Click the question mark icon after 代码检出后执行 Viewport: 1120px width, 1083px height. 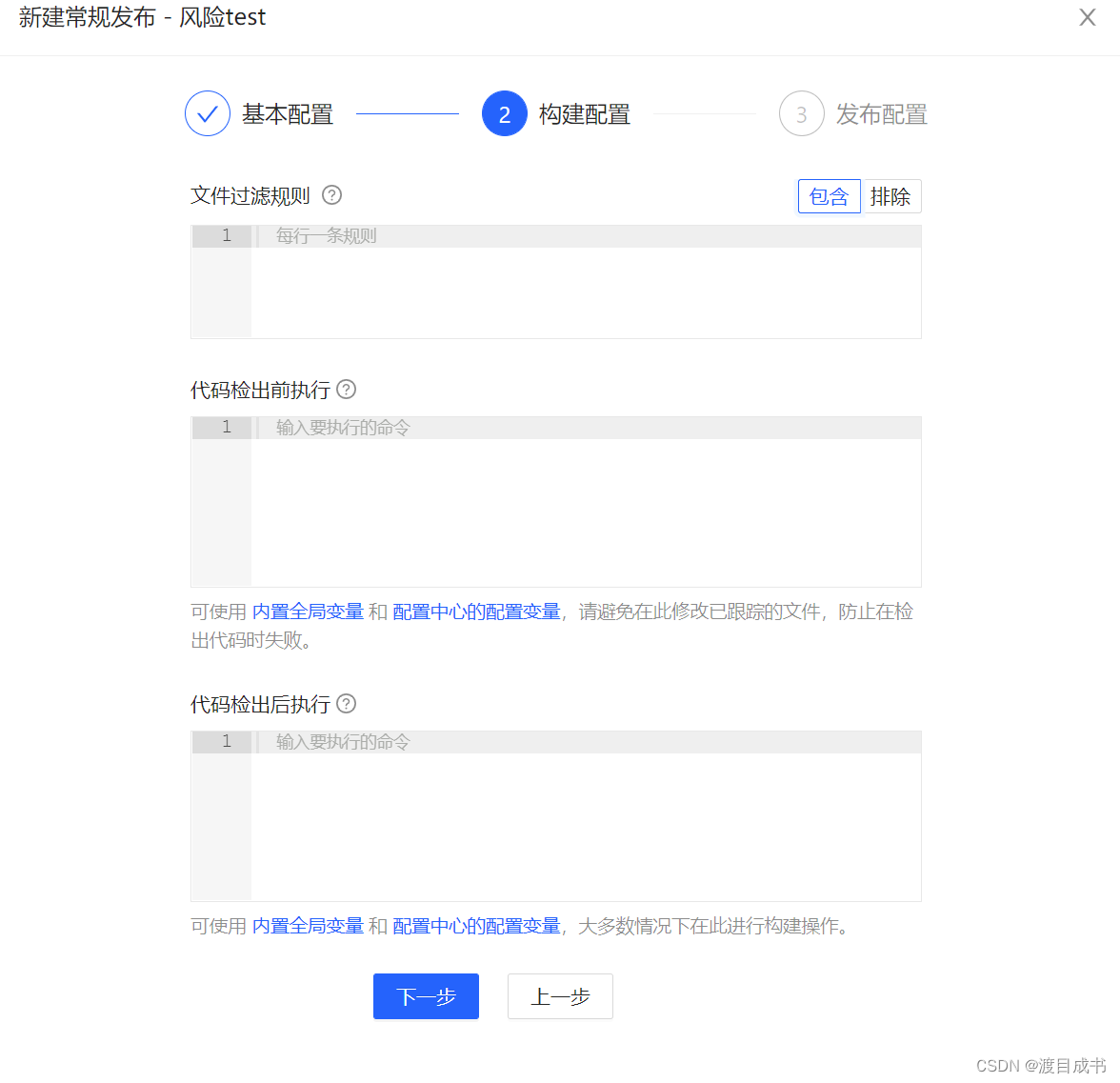[346, 704]
